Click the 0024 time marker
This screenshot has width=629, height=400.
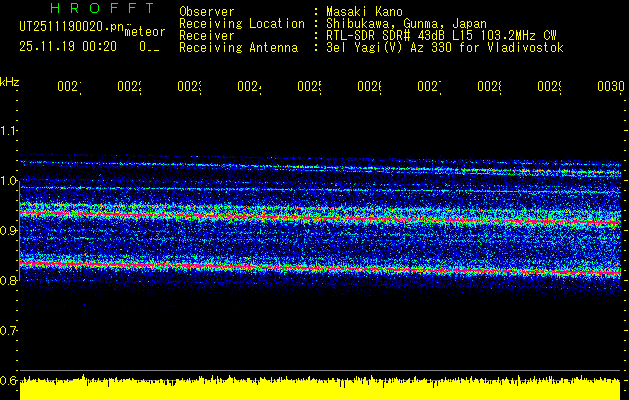(x=250, y=86)
